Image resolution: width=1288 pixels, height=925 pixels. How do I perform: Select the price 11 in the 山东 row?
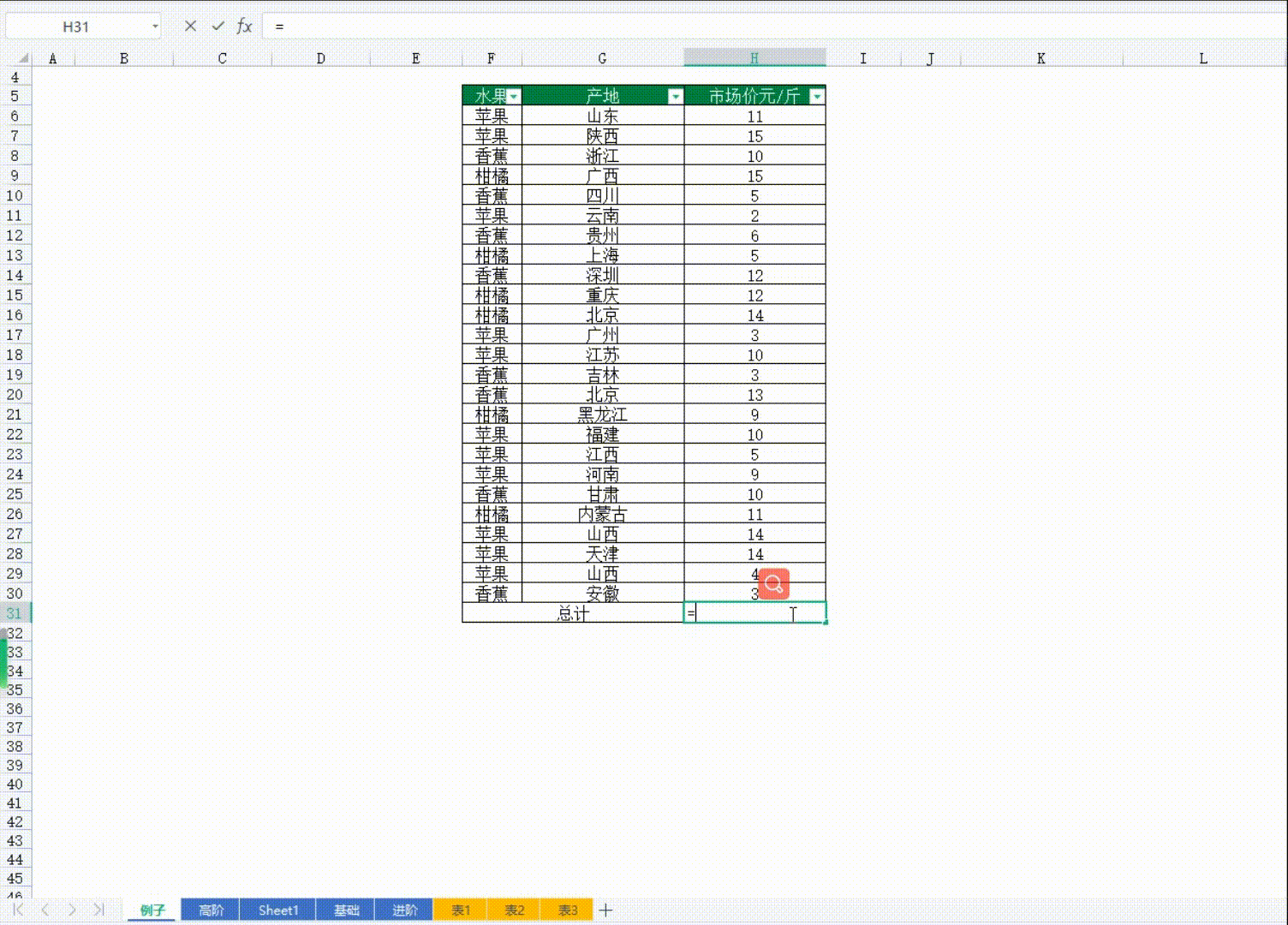[x=754, y=116]
